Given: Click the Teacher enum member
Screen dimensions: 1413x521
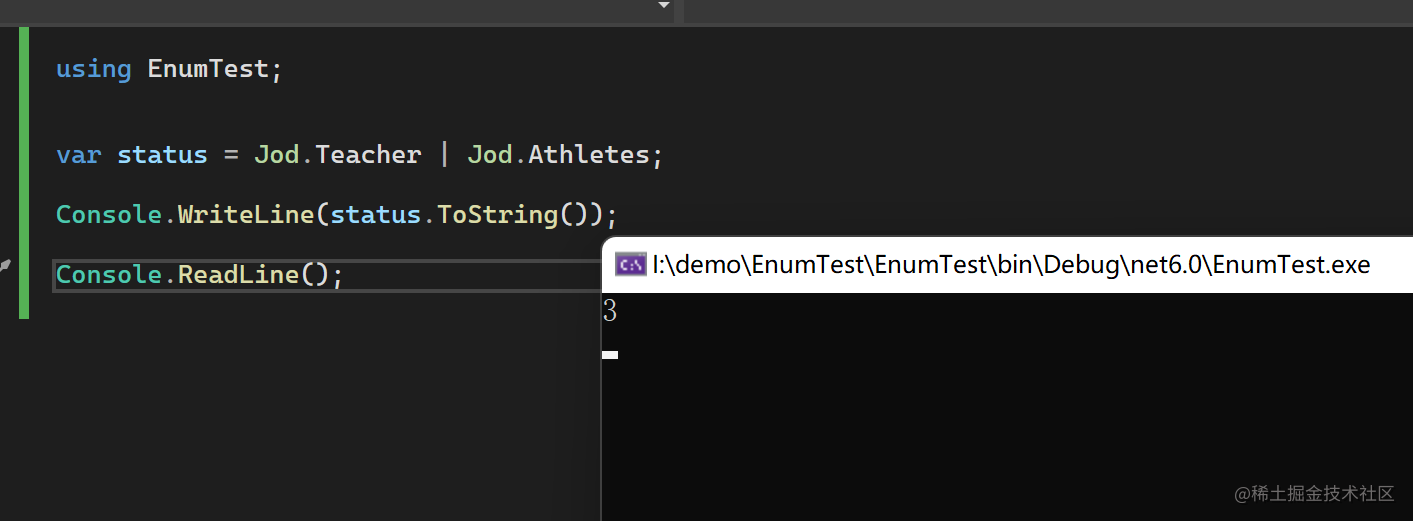Looking at the screenshot, I should tap(368, 155).
